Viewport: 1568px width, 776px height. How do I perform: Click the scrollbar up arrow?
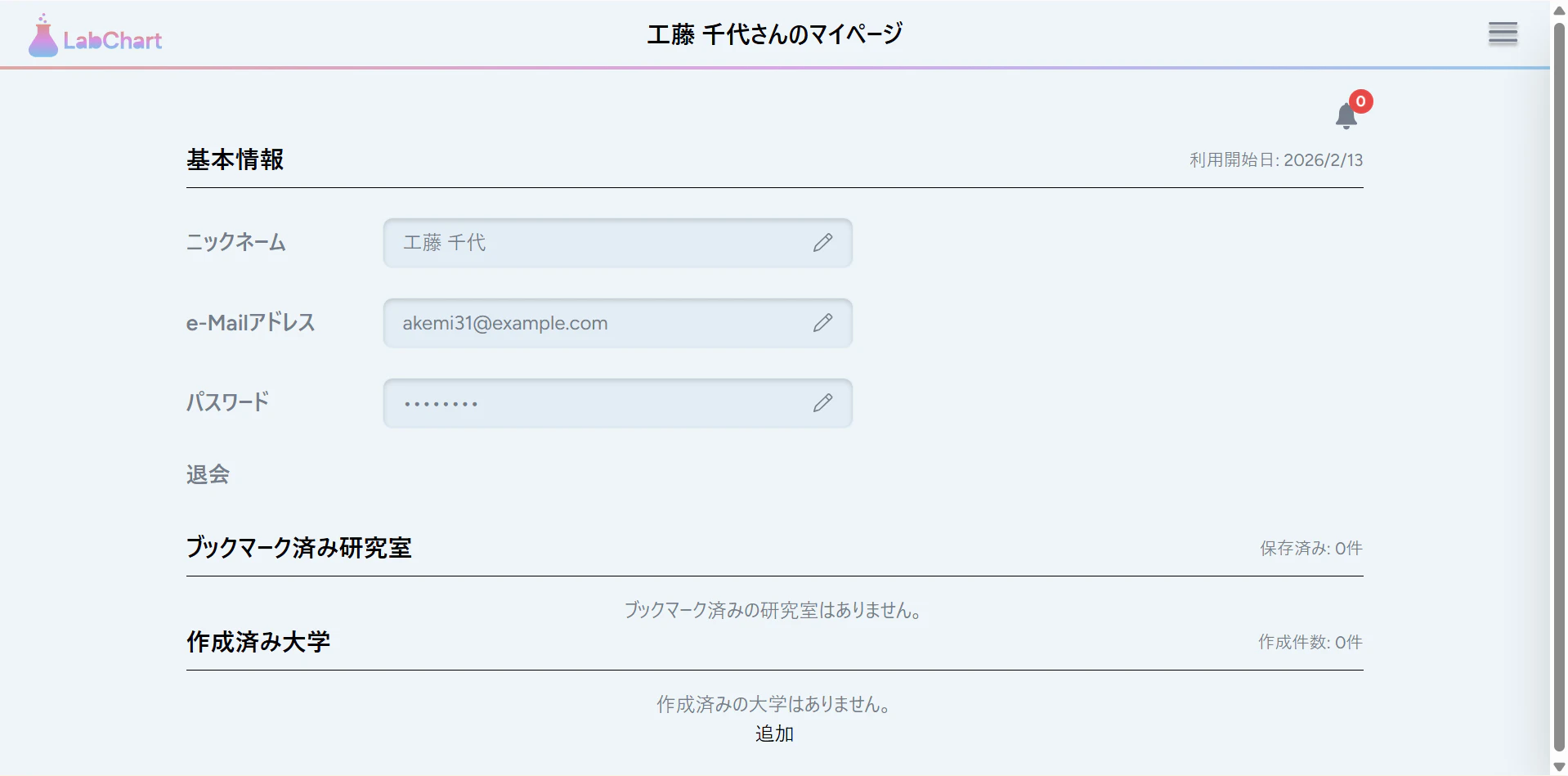pyautogui.click(x=1559, y=10)
